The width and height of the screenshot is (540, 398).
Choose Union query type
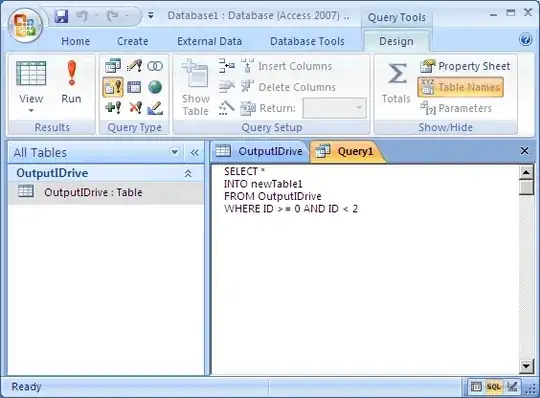(155, 66)
